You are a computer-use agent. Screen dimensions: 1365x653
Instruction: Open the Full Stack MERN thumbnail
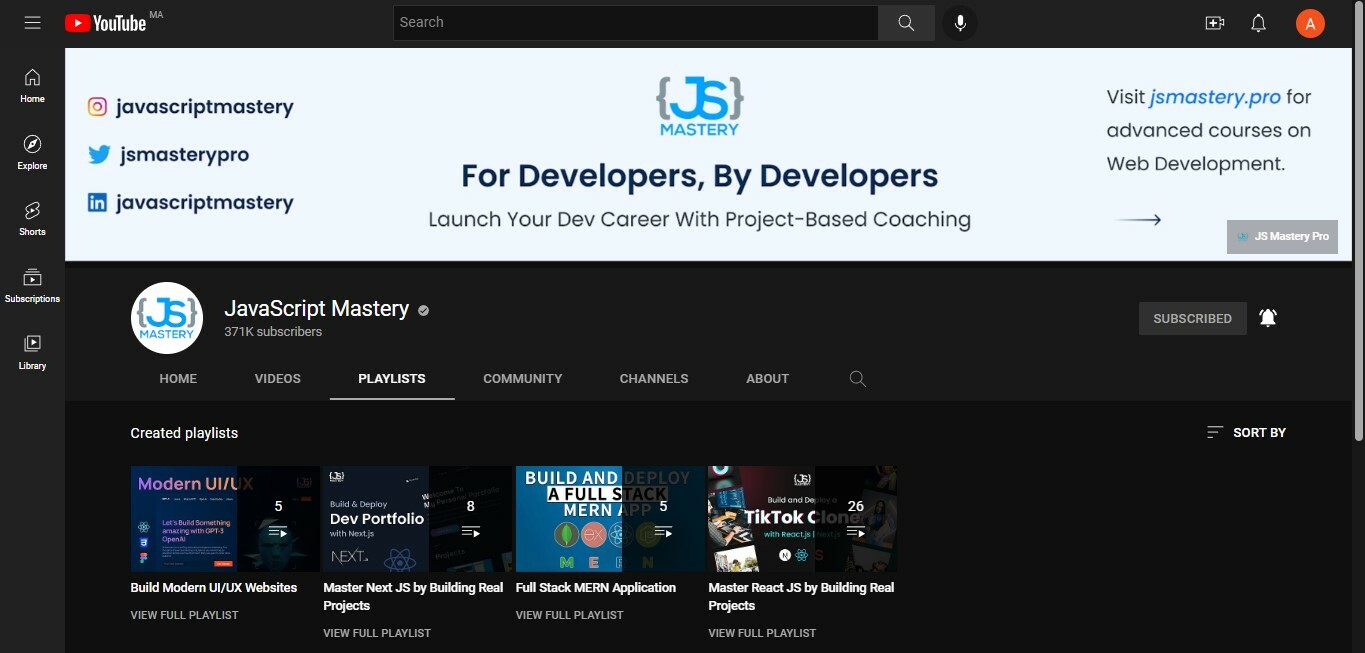point(610,519)
